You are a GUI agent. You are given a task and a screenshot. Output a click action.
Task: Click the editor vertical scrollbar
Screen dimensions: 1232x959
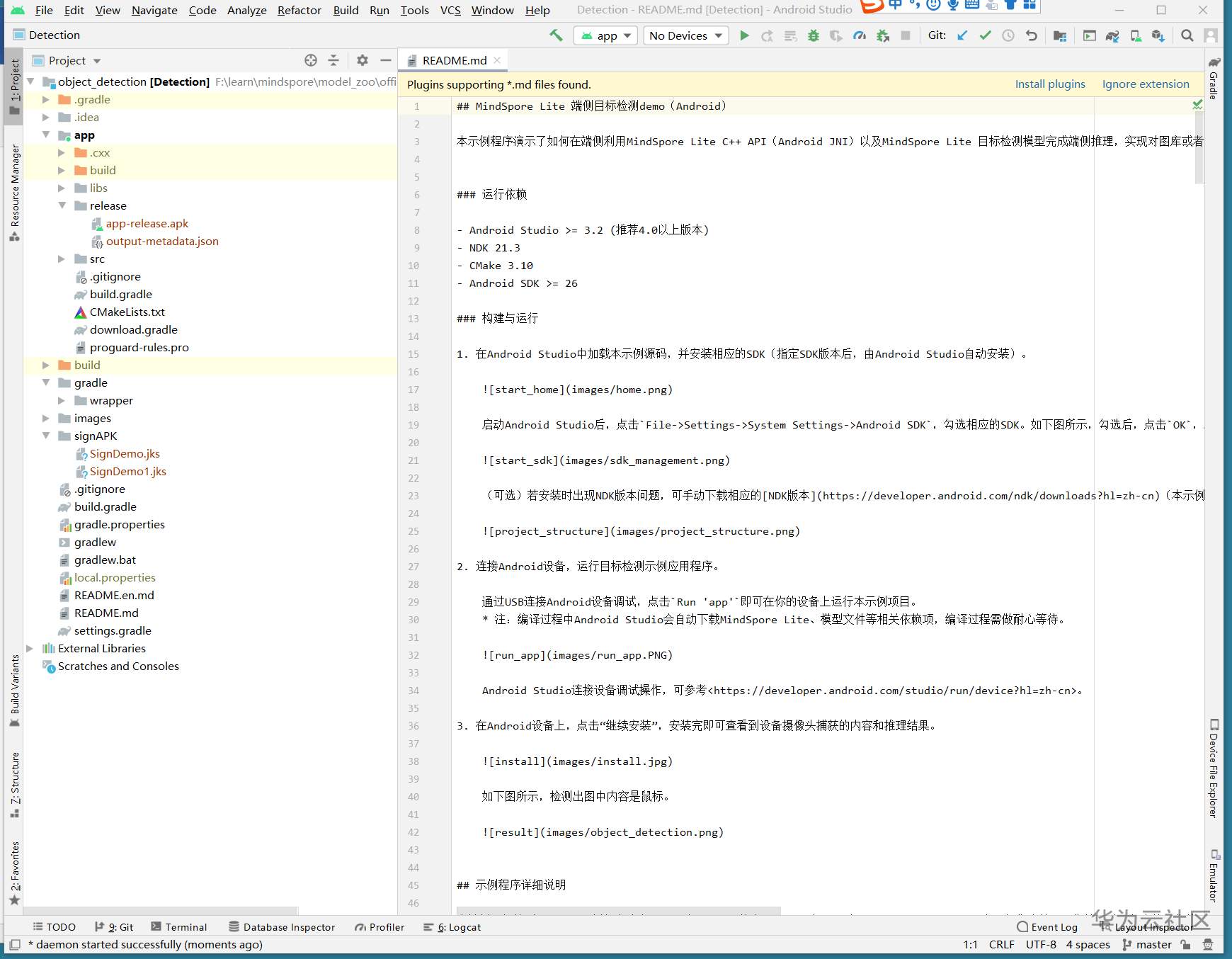coord(1199,149)
